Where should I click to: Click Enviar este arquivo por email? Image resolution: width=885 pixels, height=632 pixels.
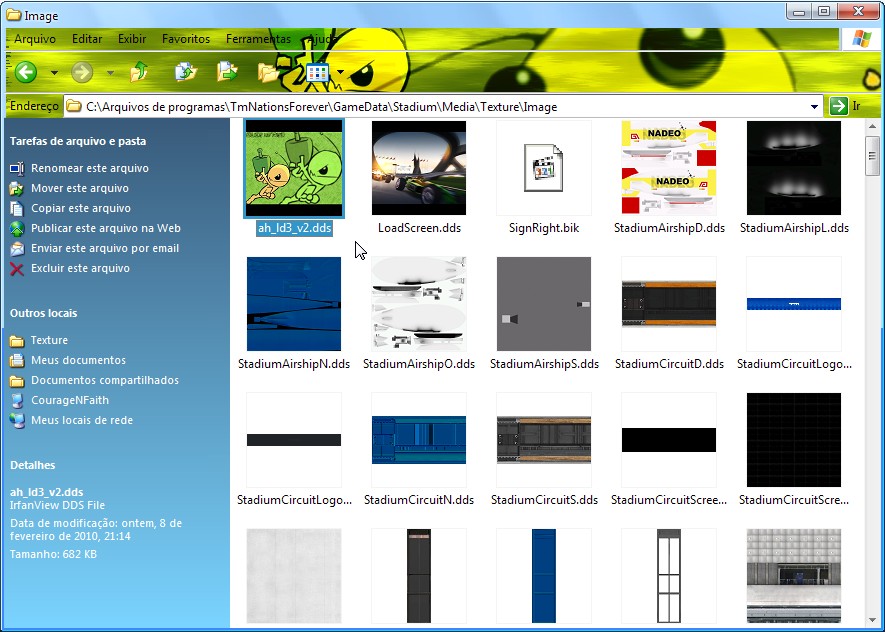105,248
